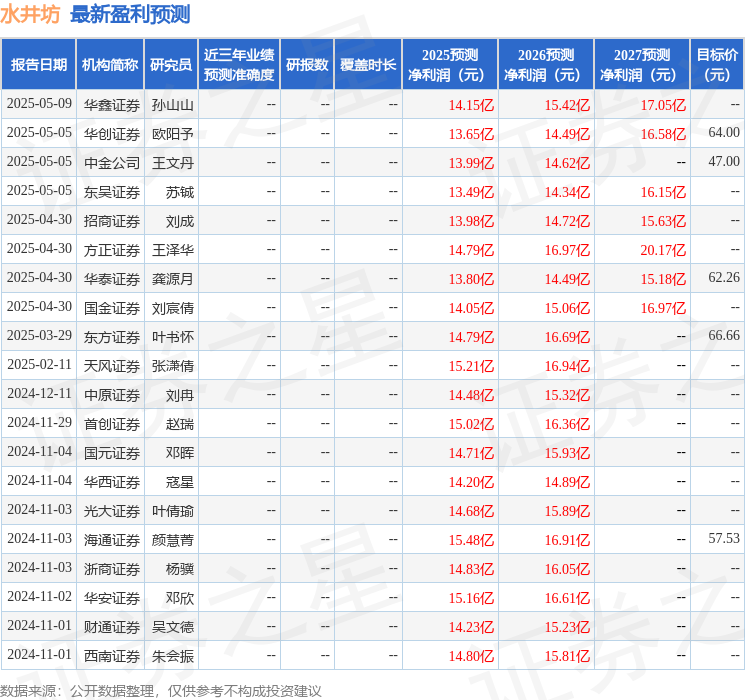Screen dimensions: 745x700
Task: Click analyst name 王泽华
Action: 172,249
